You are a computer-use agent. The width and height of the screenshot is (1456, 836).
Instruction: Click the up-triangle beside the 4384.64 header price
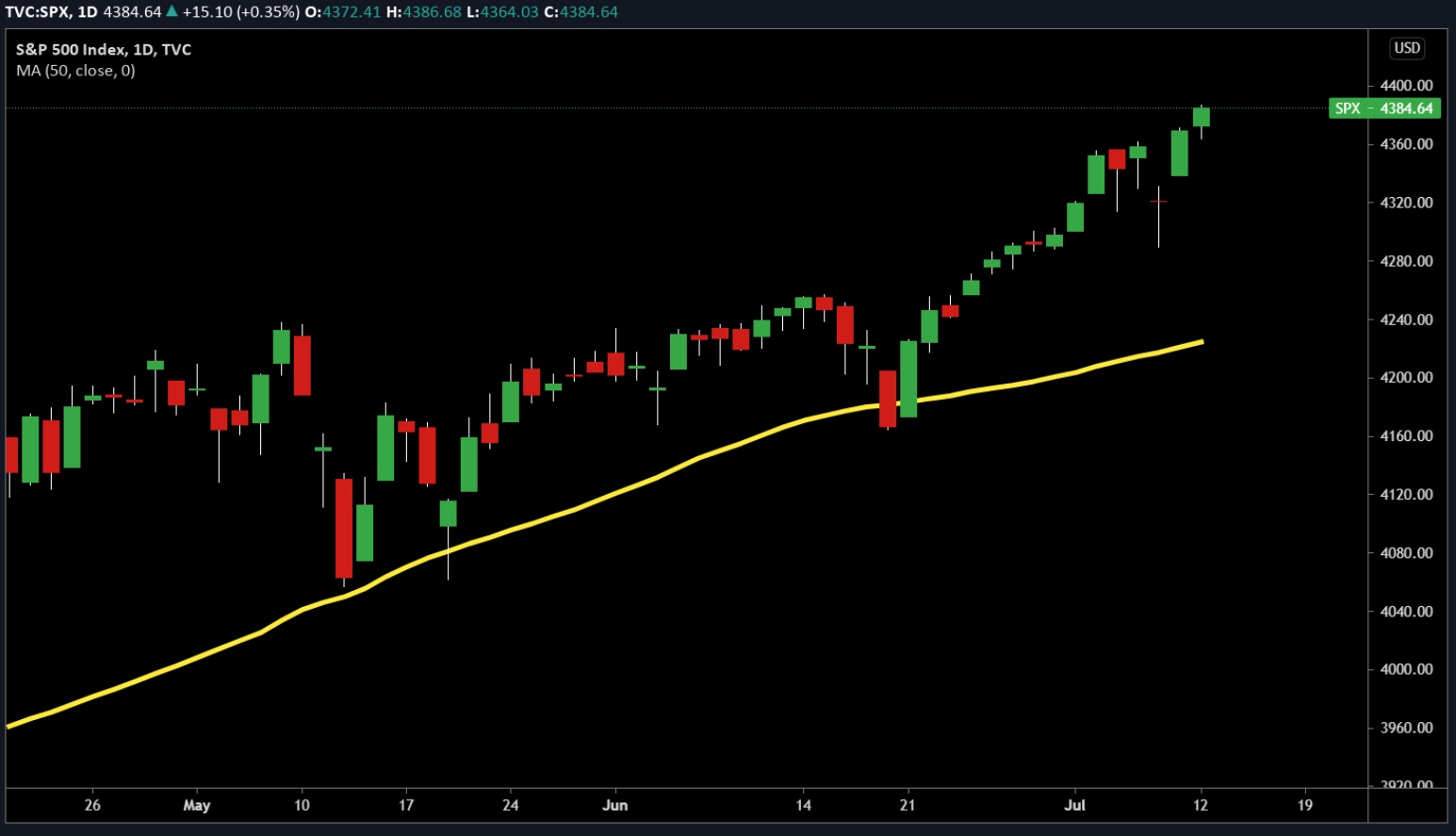click(172, 12)
